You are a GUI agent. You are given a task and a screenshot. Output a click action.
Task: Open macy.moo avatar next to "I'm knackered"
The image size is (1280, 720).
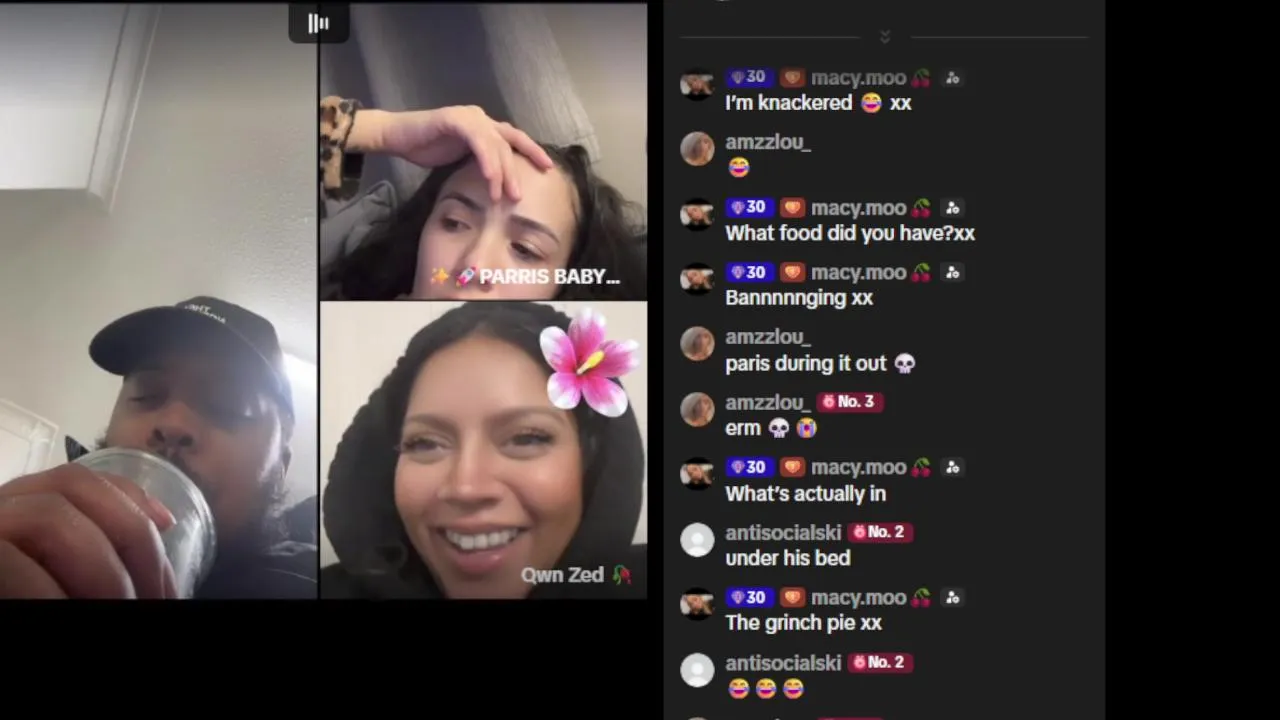pos(697,85)
